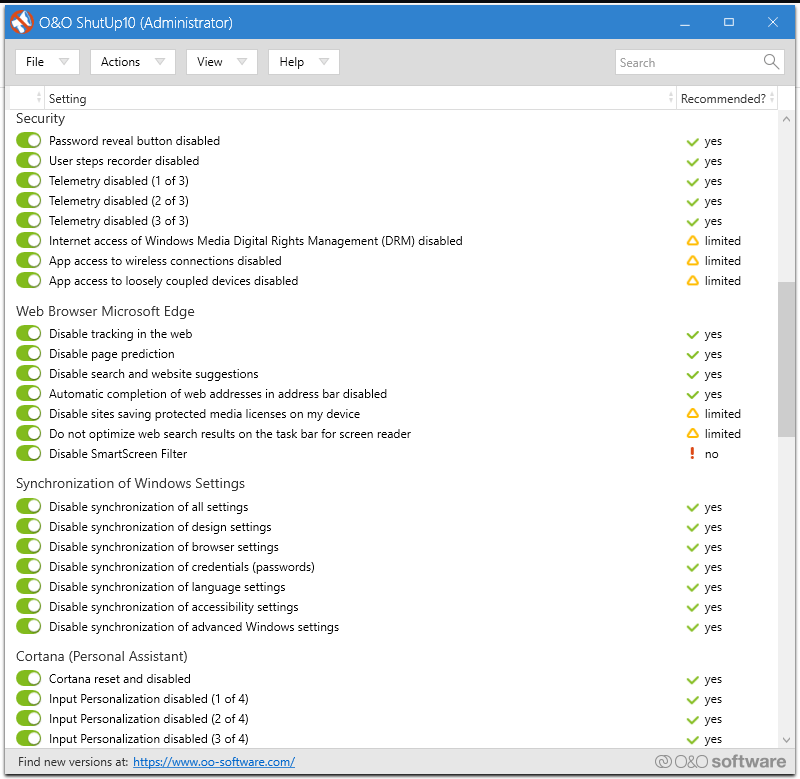Open Help menu dropdown arrow
The image size is (800, 779).
[x=323, y=62]
